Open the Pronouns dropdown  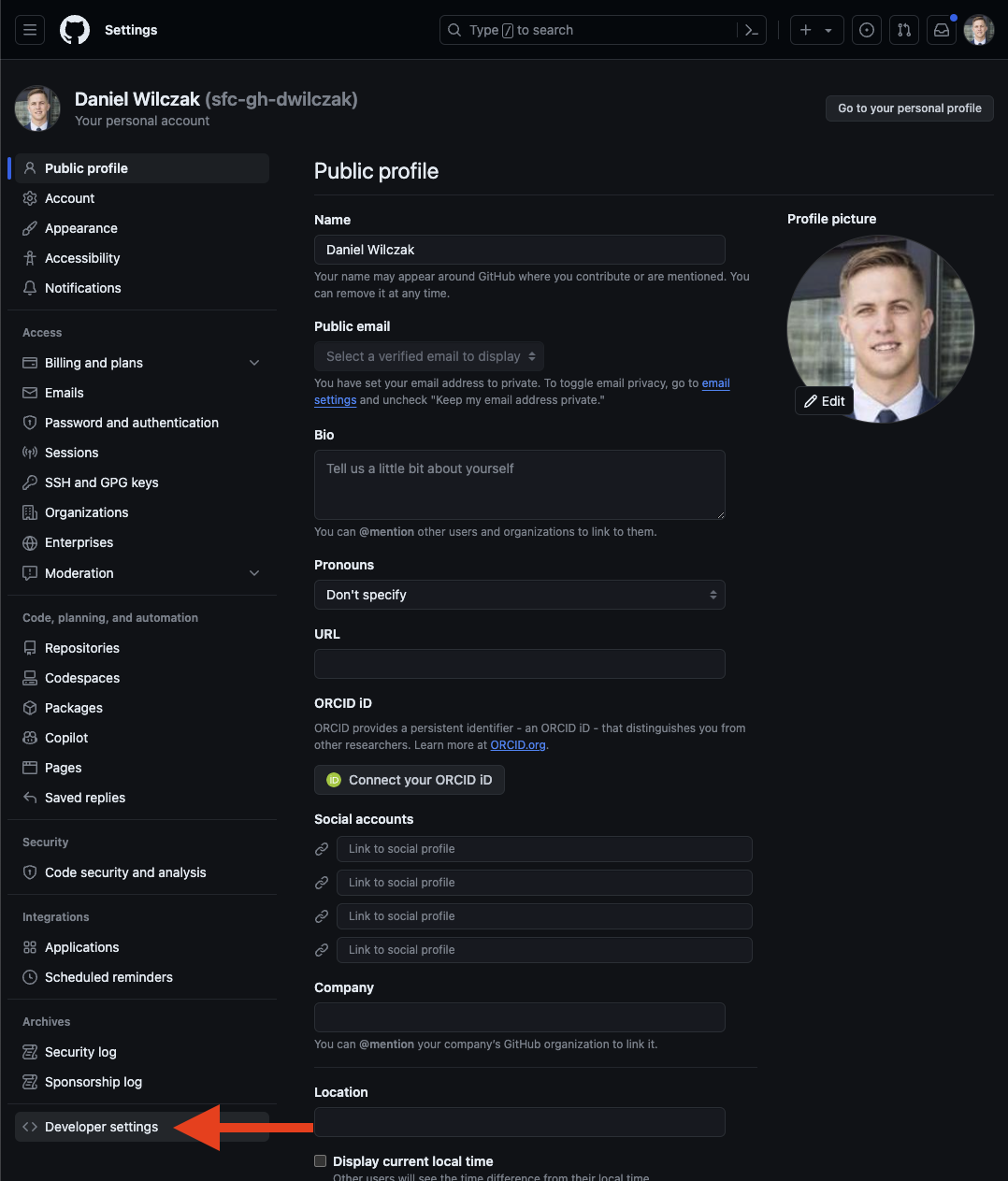tap(519, 595)
